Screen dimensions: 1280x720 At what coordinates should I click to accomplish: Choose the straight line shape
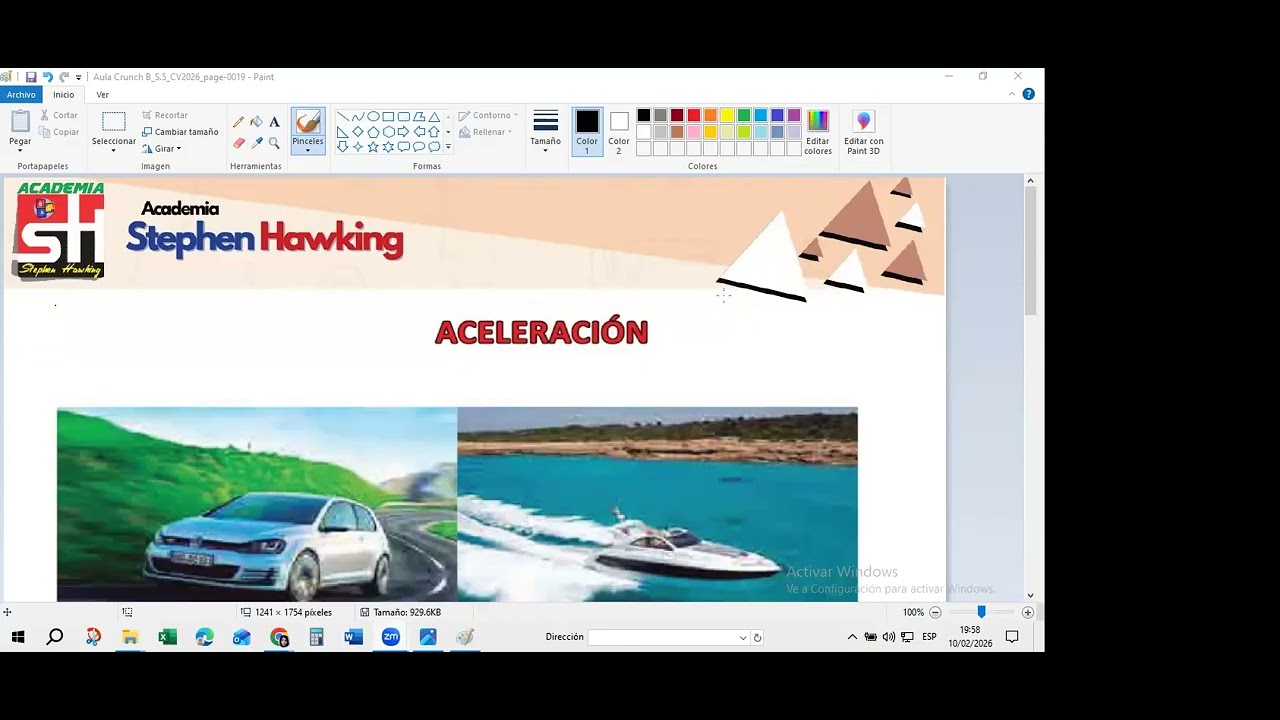click(x=342, y=117)
